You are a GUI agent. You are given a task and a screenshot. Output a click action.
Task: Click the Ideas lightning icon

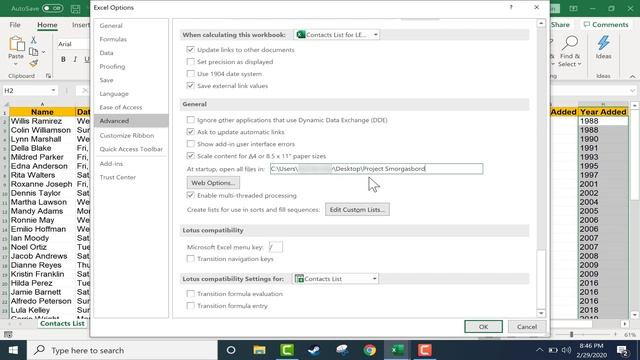[603, 43]
